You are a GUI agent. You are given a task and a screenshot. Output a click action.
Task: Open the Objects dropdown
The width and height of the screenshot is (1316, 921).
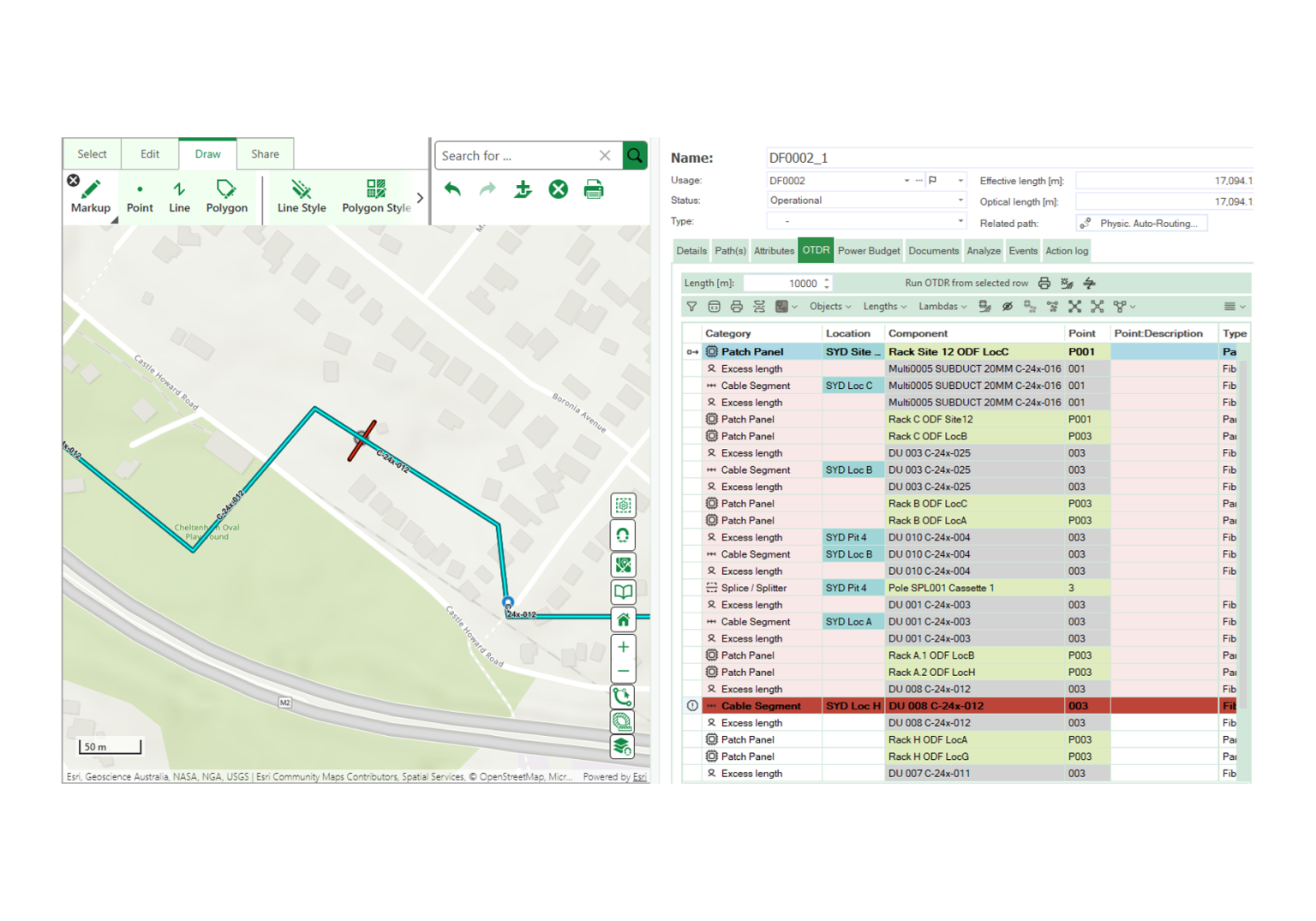pyautogui.click(x=830, y=307)
